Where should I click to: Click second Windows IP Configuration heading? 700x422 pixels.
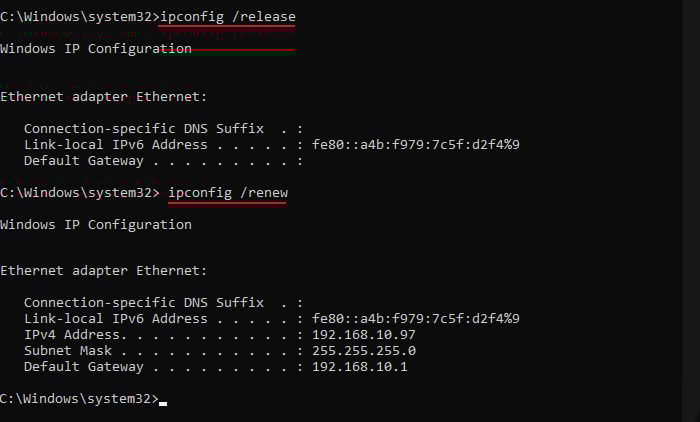tap(96, 225)
